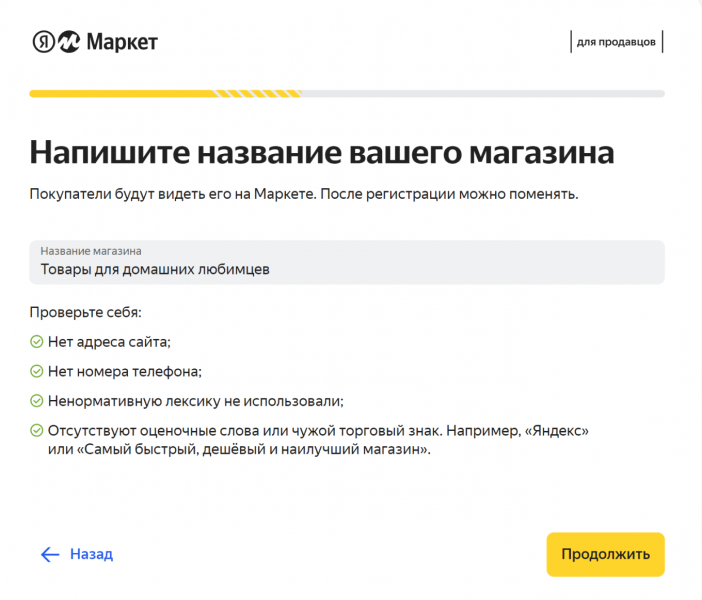Viewport: 702px width, 600px height.
Task: Click the green check icon next to 'Нет адреса сайта'
Action: 36,342
